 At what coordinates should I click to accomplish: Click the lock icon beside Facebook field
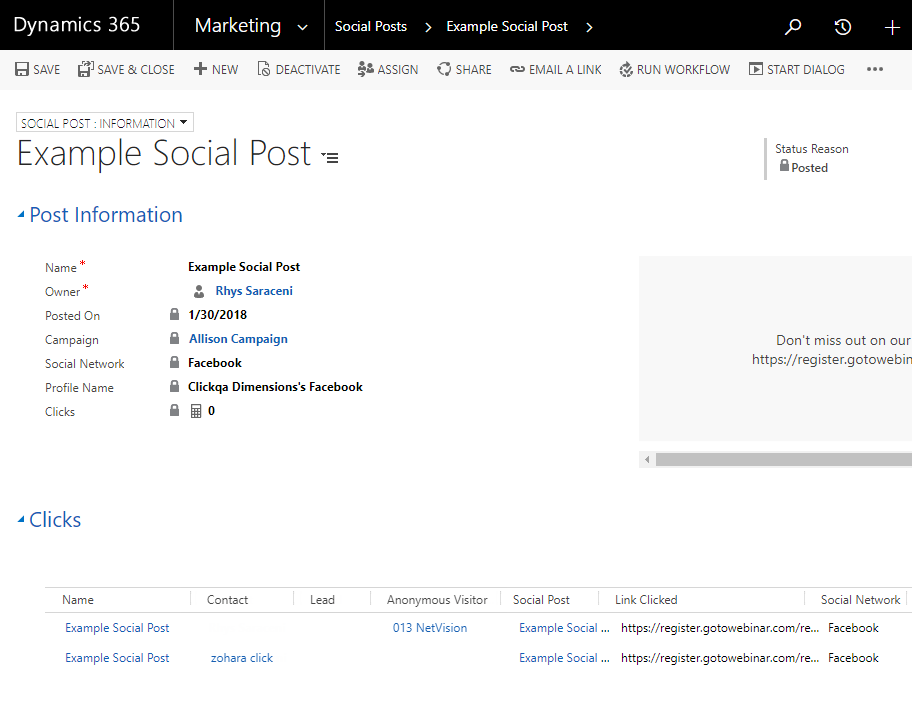coord(174,362)
